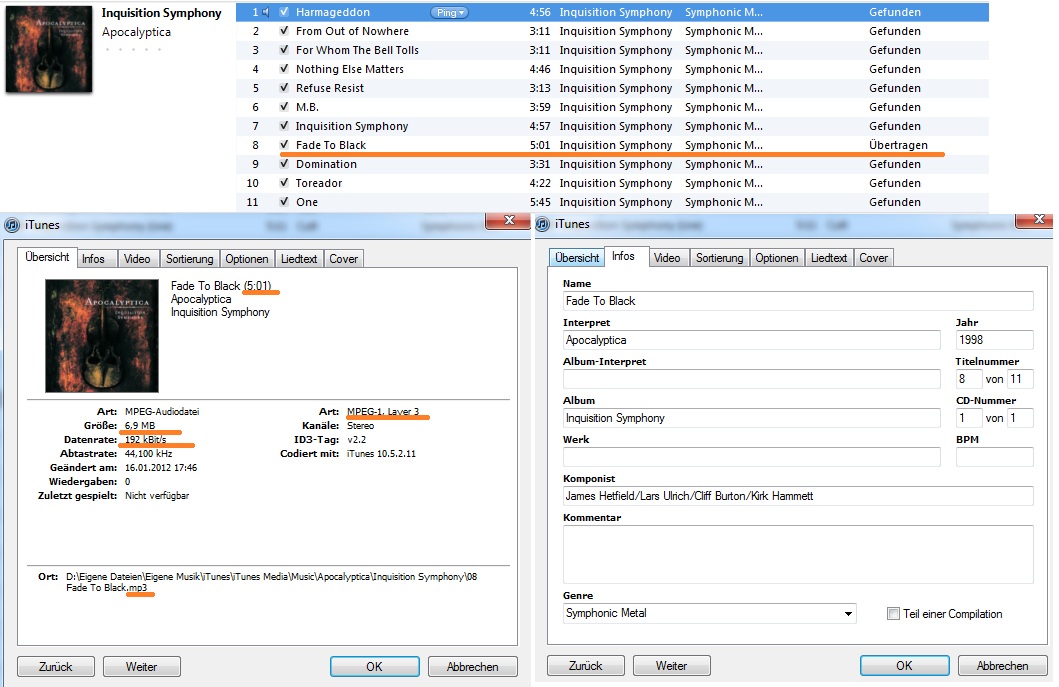Image resolution: width=1059 pixels, height=687 pixels.
Task: Click the Titelnummer field showing 8
Action: tap(968, 379)
